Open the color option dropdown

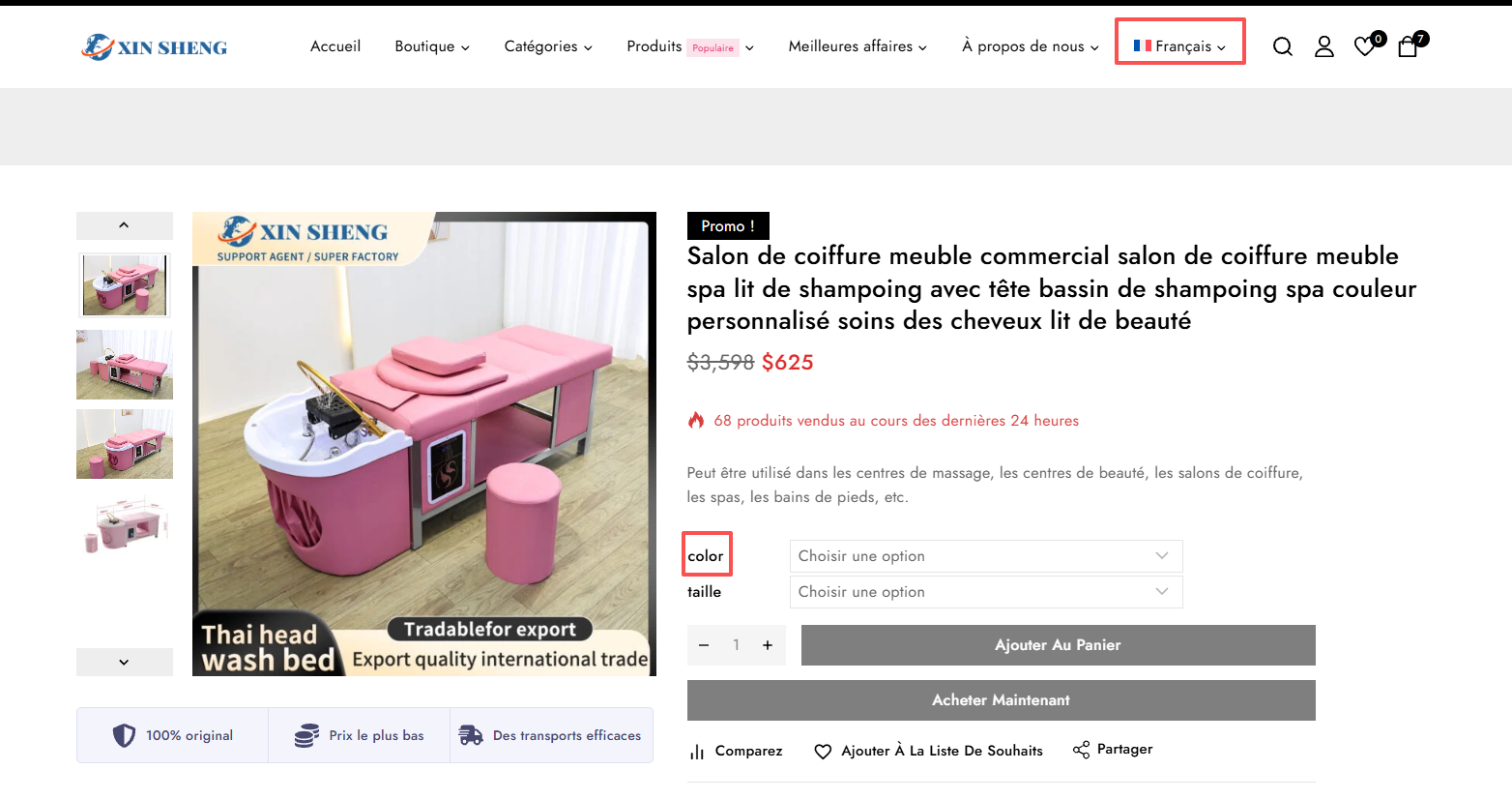coord(986,556)
